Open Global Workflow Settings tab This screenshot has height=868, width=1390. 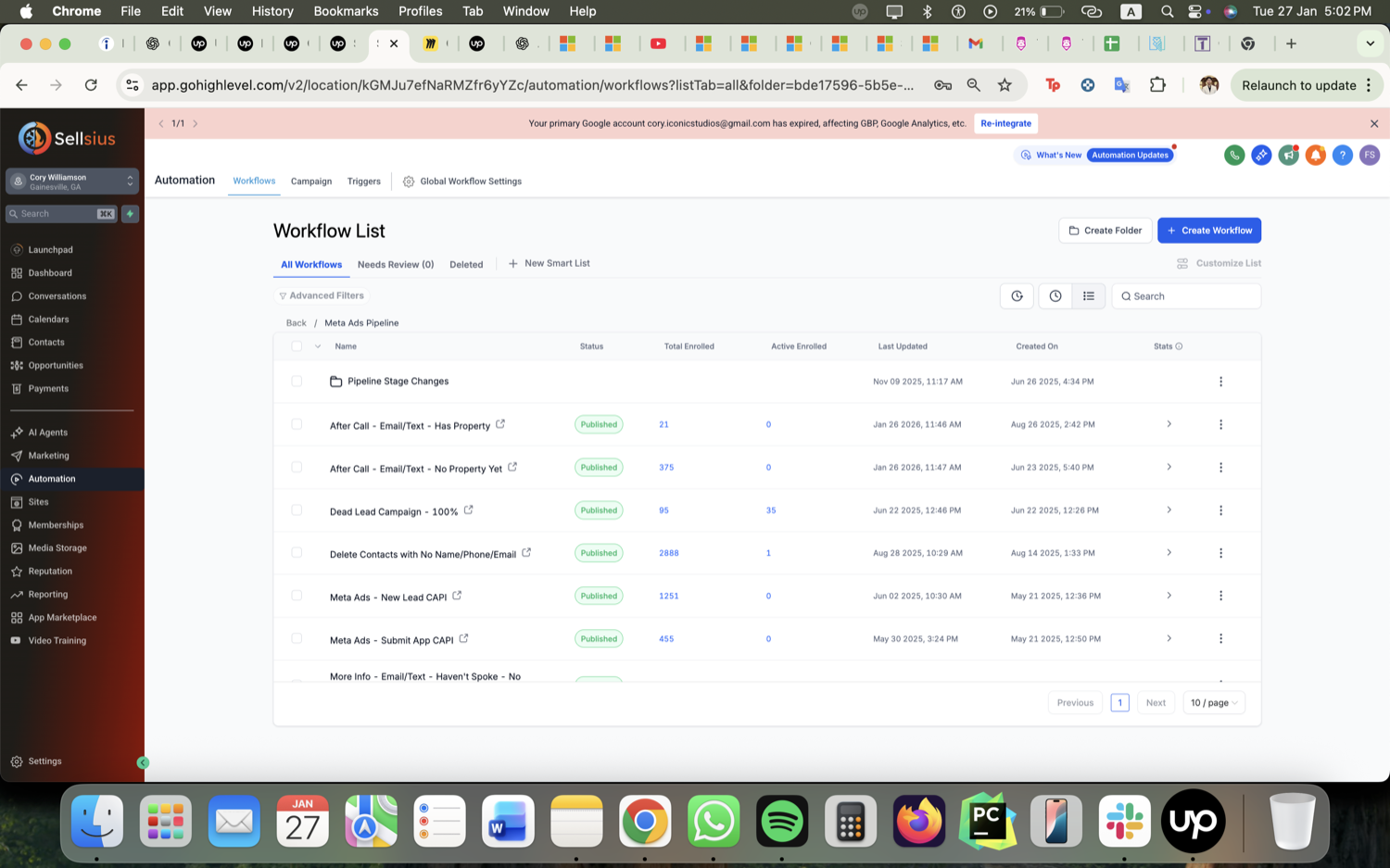coord(462,182)
